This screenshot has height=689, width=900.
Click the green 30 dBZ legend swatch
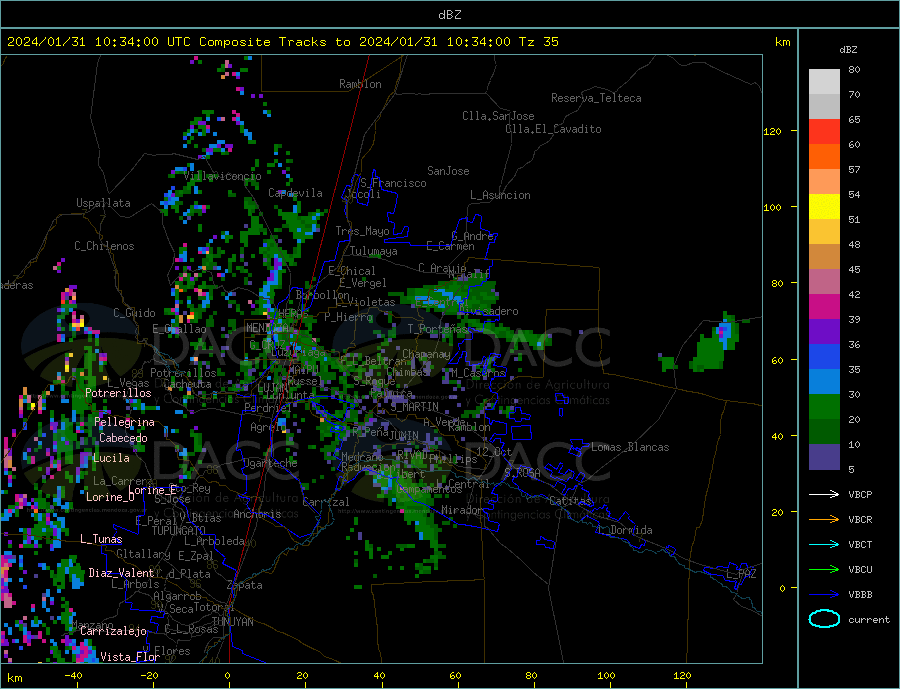(824, 407)
